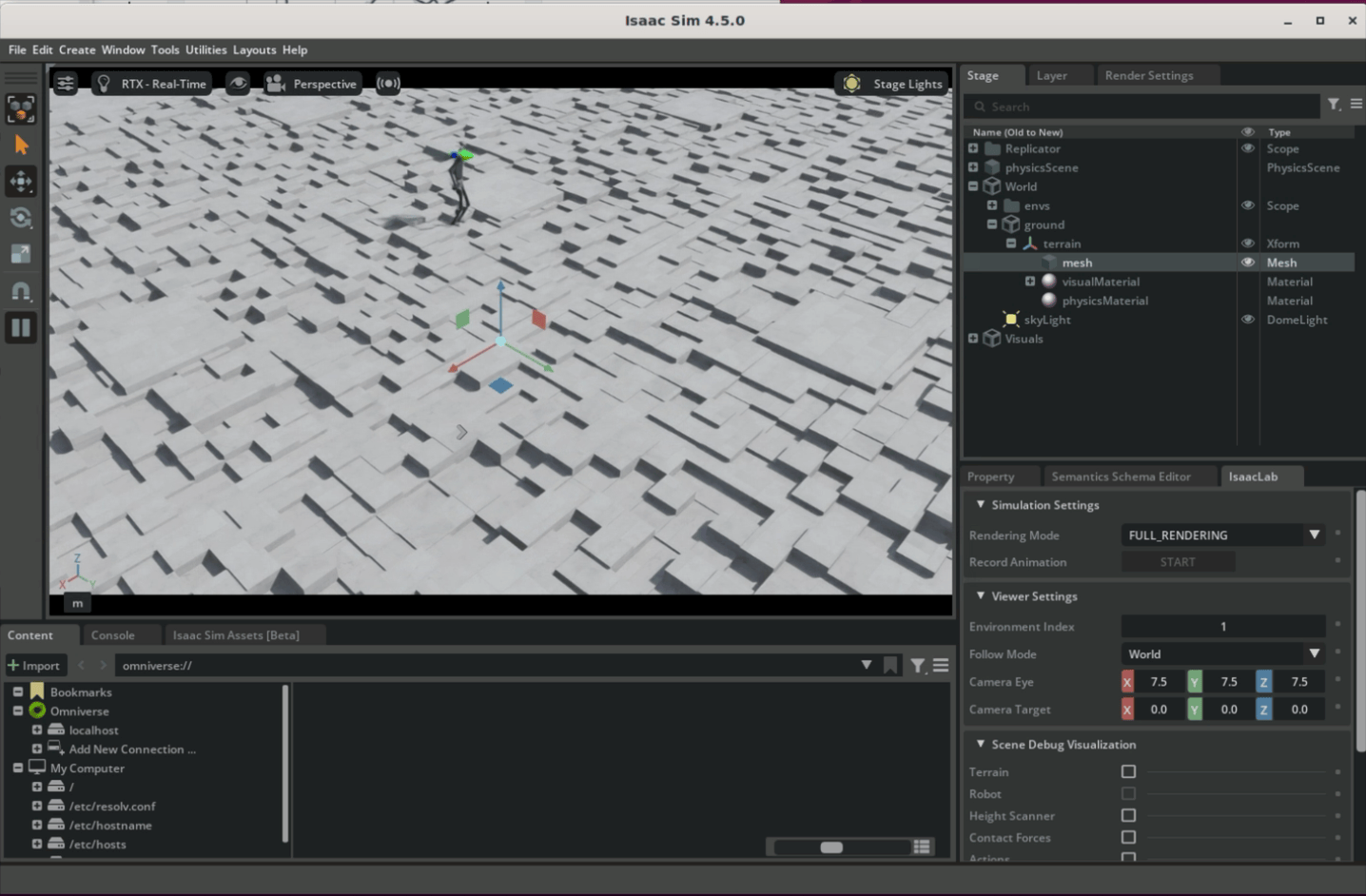Bookmark the current omniverse path
The width and height of the screenshot is (1366, 896).
pos(889,665)
